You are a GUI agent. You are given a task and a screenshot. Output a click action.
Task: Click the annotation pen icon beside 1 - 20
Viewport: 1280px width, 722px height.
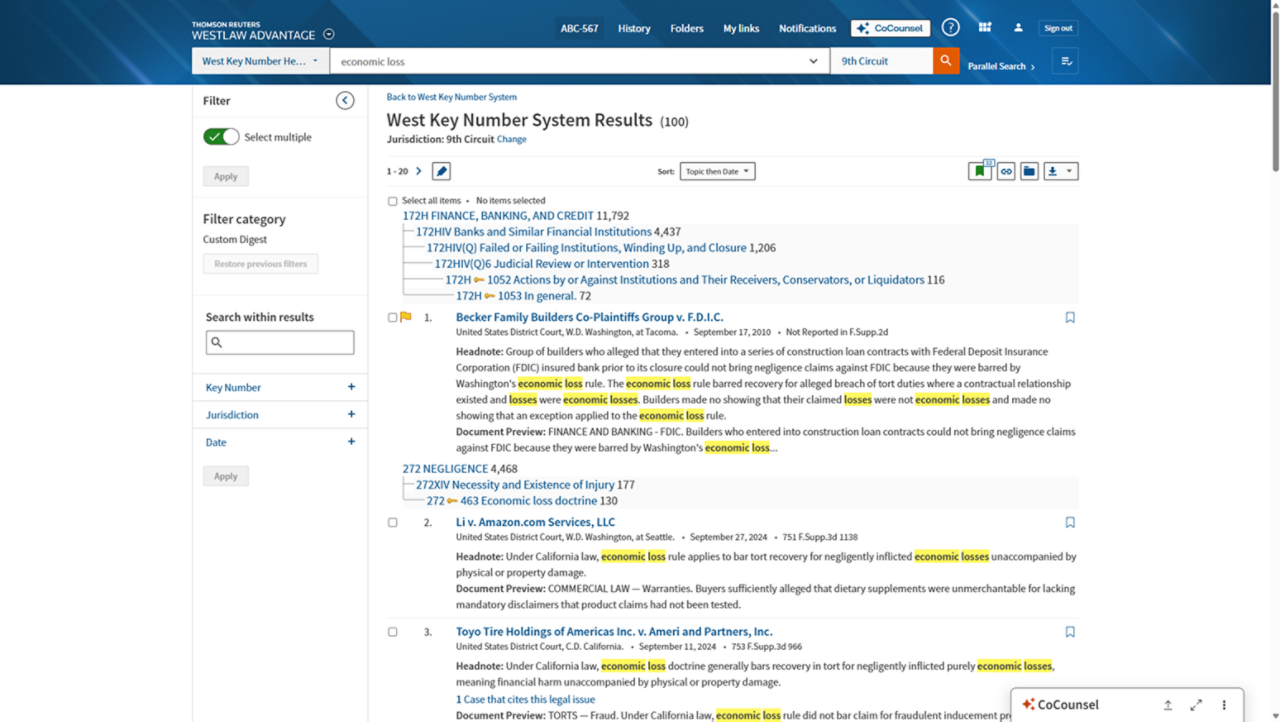[441, 171]
